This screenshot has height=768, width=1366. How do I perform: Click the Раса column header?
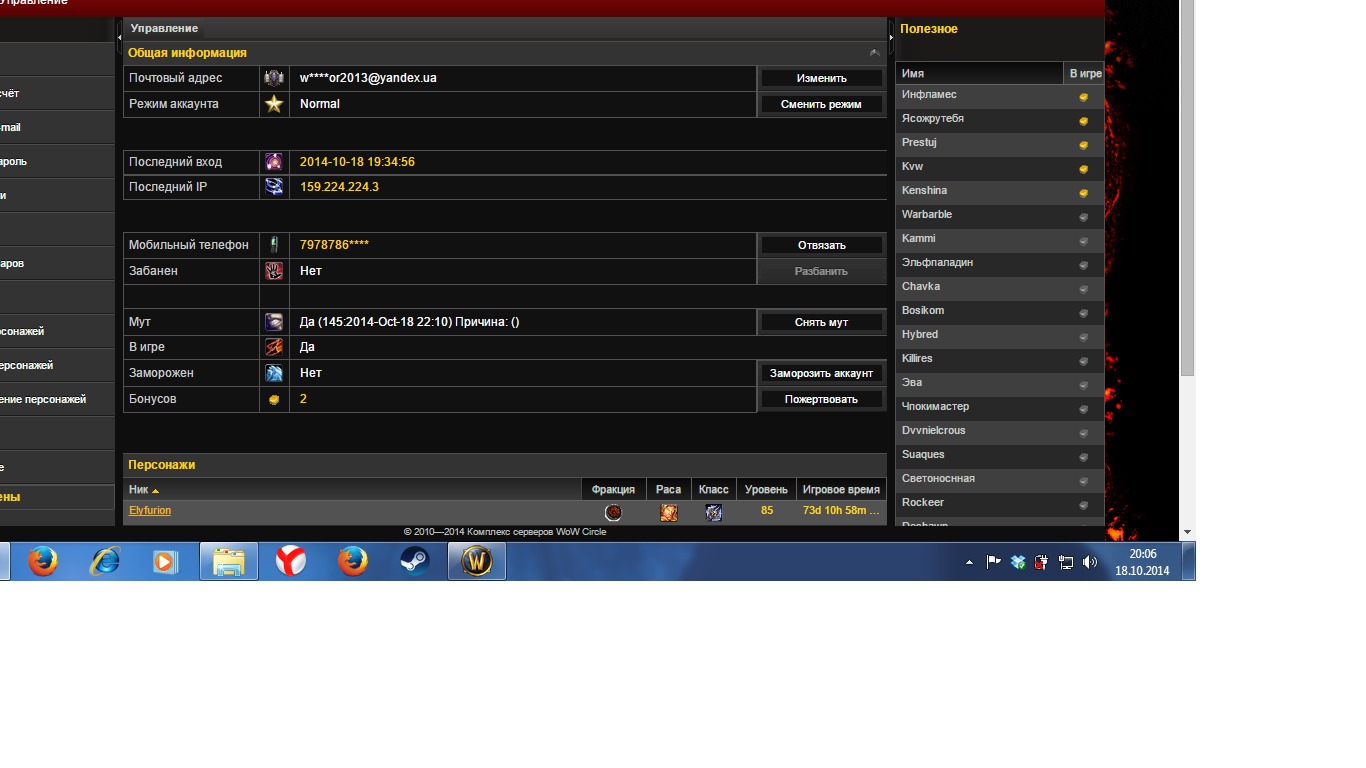click(x=668, y=489)
